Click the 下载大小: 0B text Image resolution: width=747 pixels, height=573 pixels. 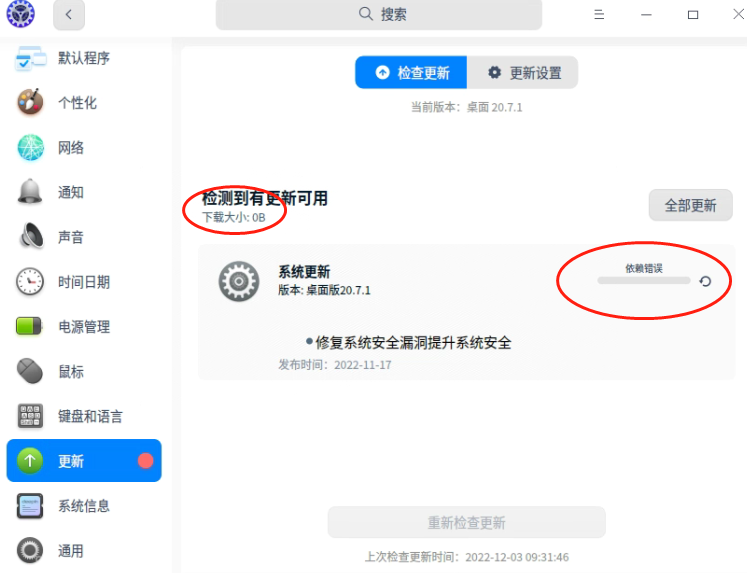coord(234,217)
